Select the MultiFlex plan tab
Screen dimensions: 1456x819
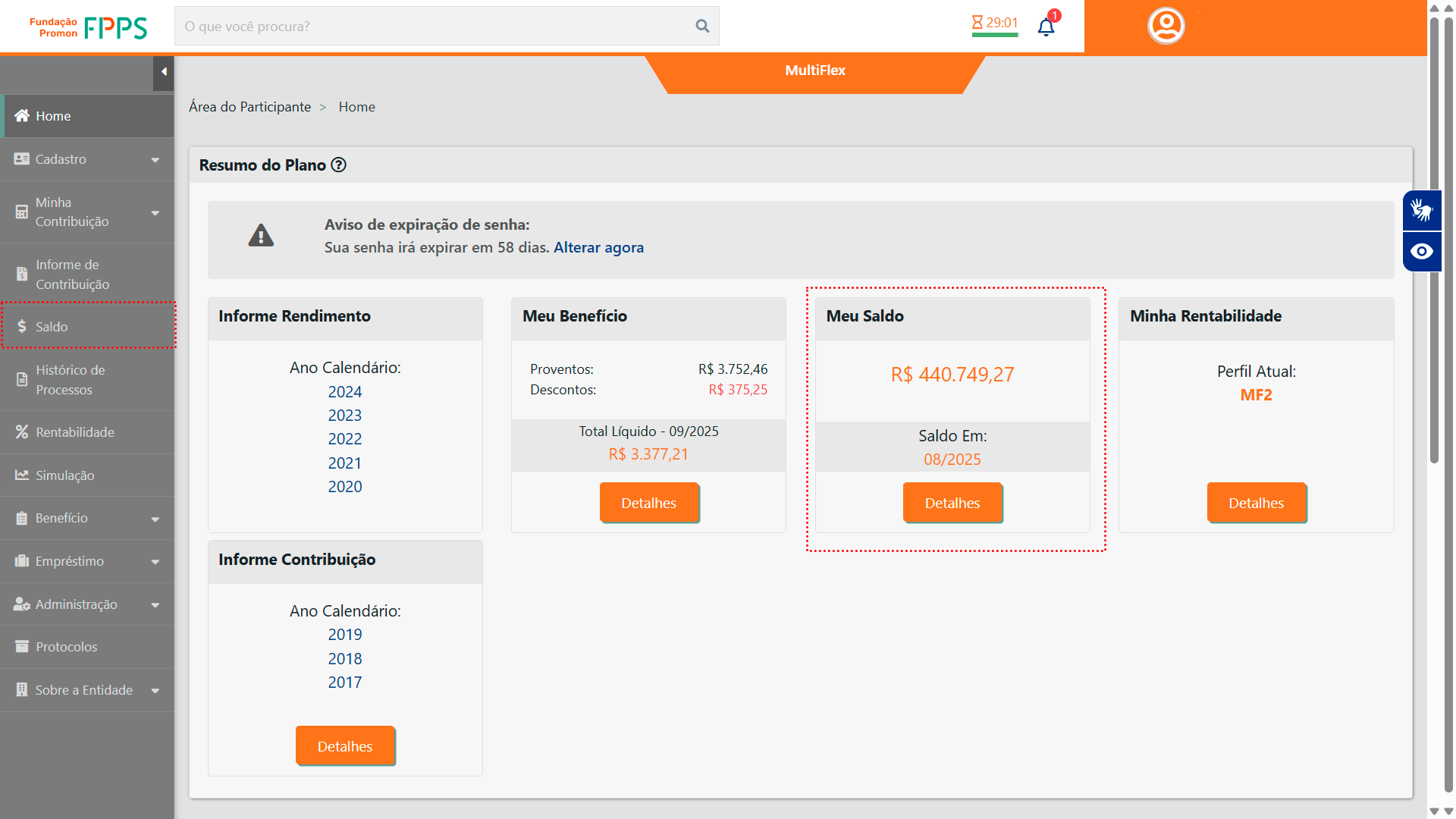pos(814,71)
